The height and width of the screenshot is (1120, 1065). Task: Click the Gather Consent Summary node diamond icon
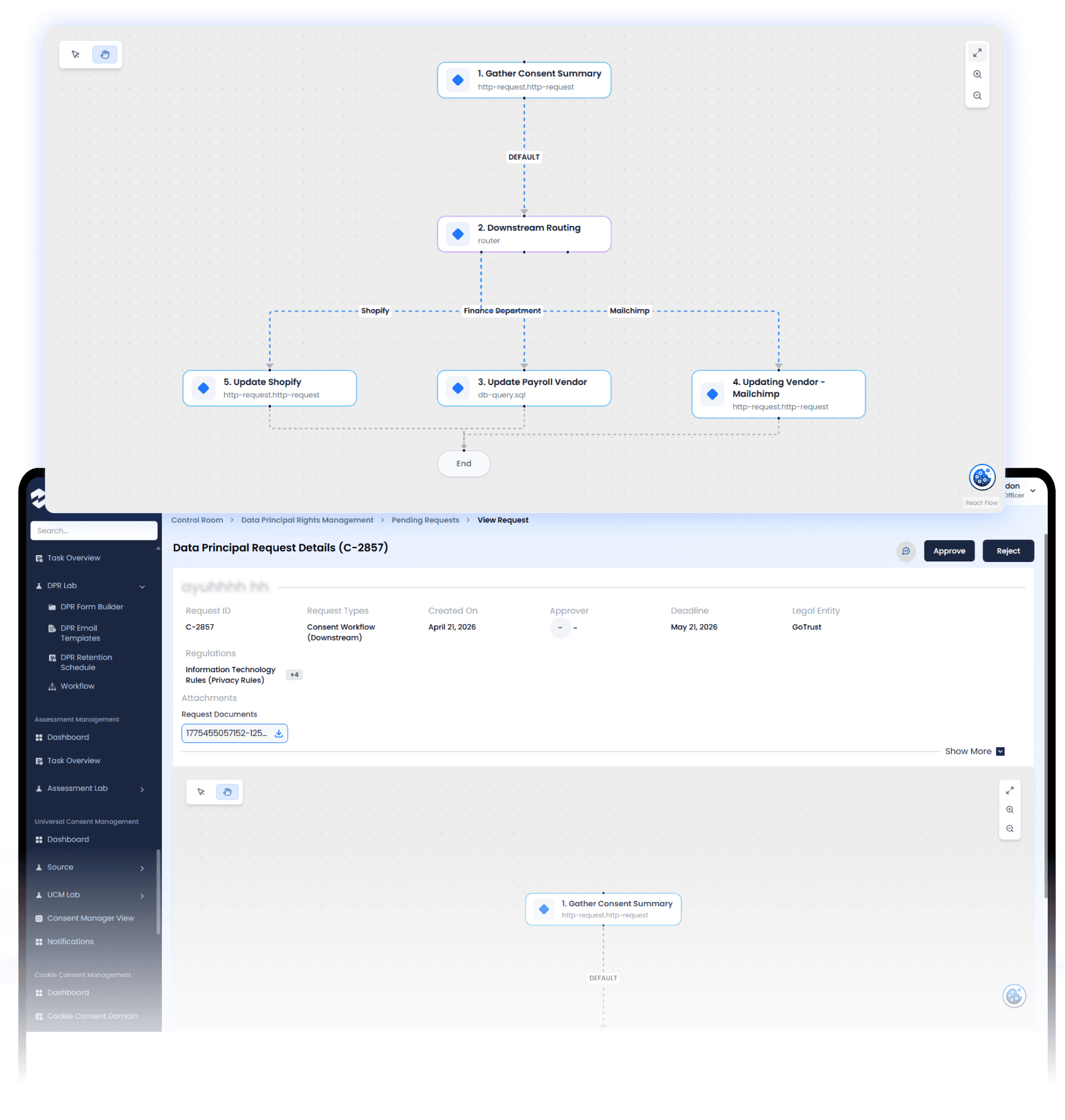[458, 80]
